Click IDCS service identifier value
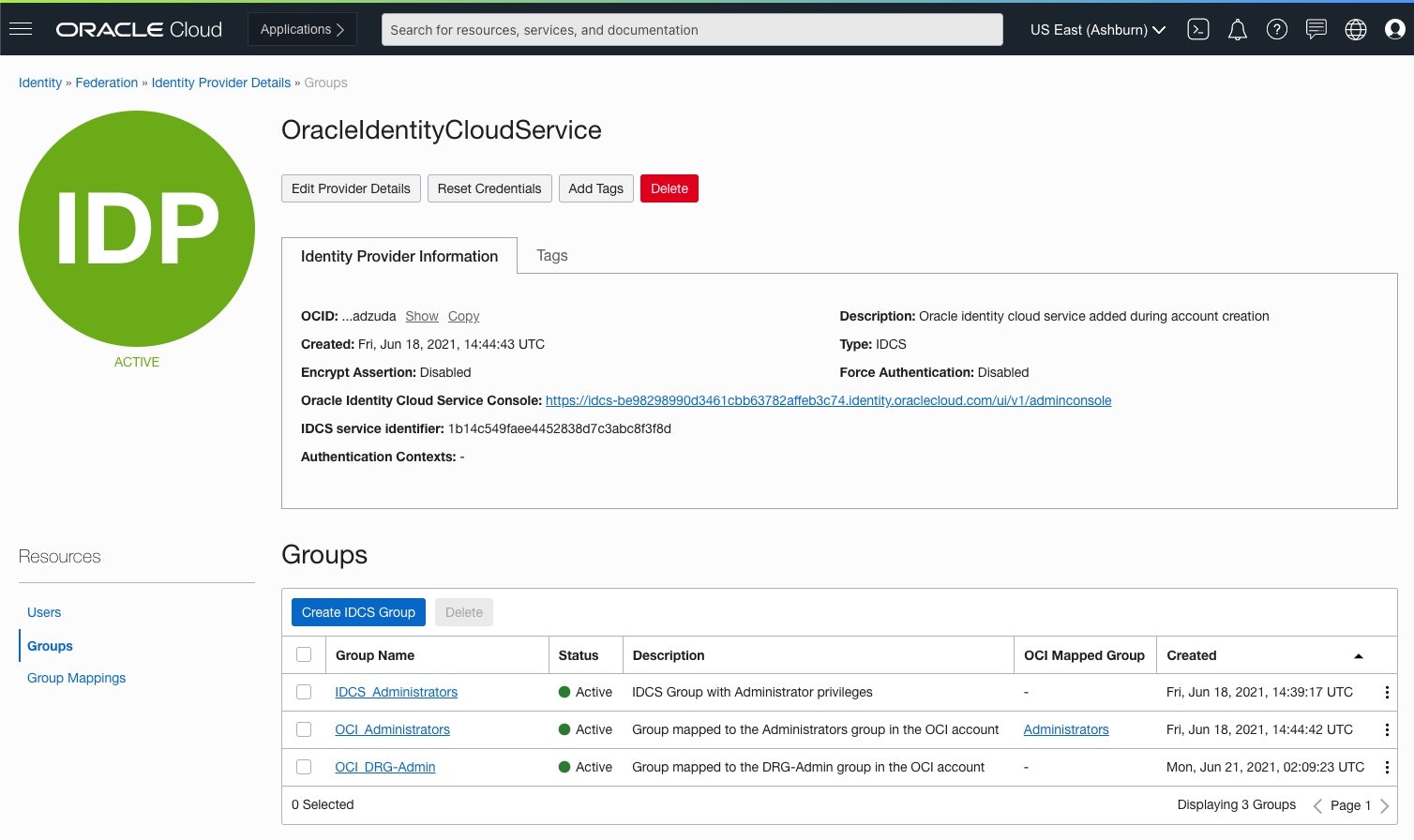Screen dimensions: 1414x840 [x=560, y=428]
